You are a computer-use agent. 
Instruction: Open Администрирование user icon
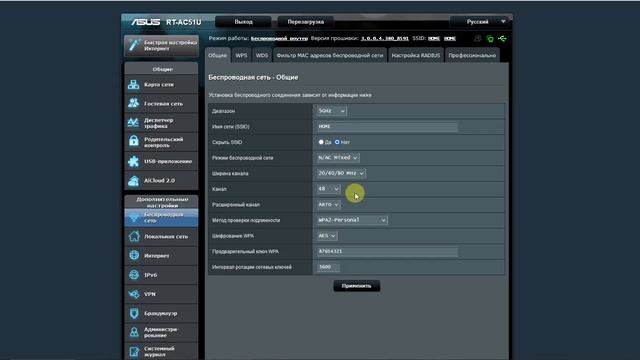point(134,332)
